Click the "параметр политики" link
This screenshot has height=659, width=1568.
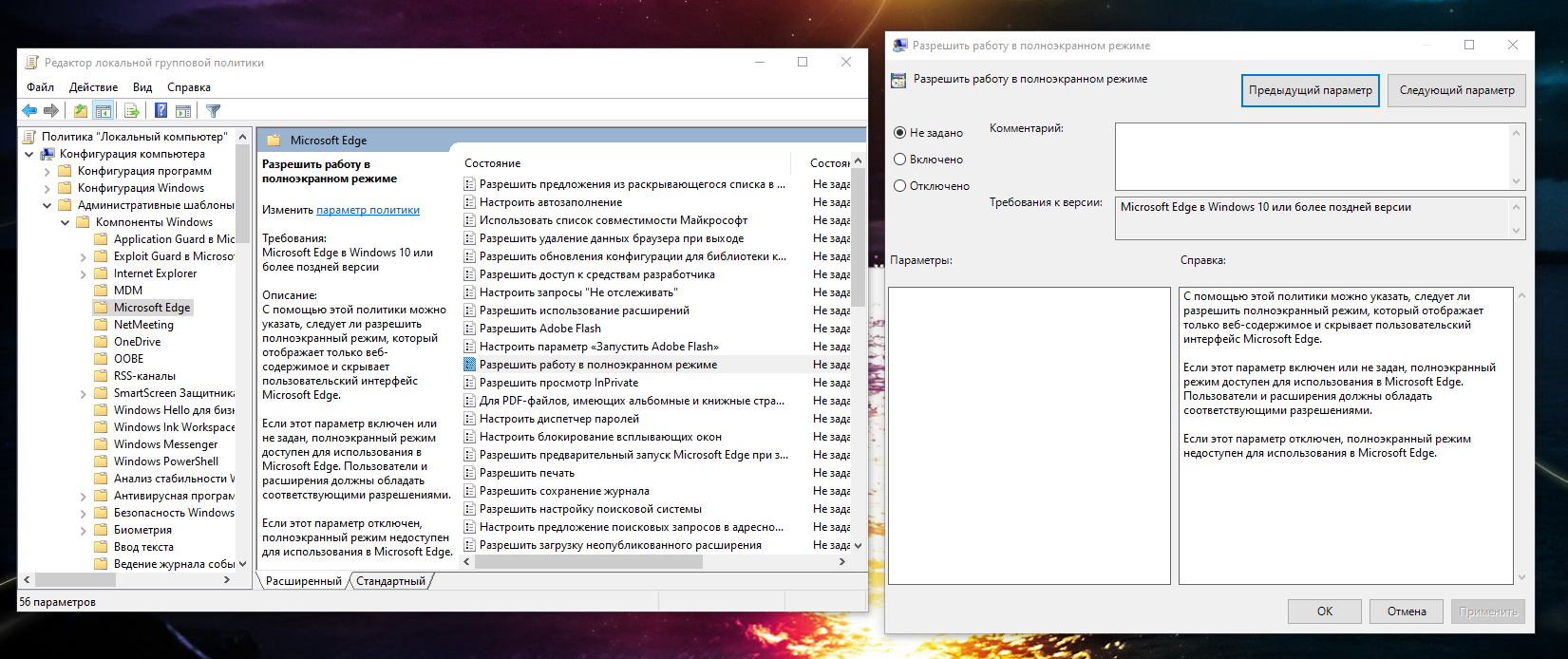tap(368, 210)
